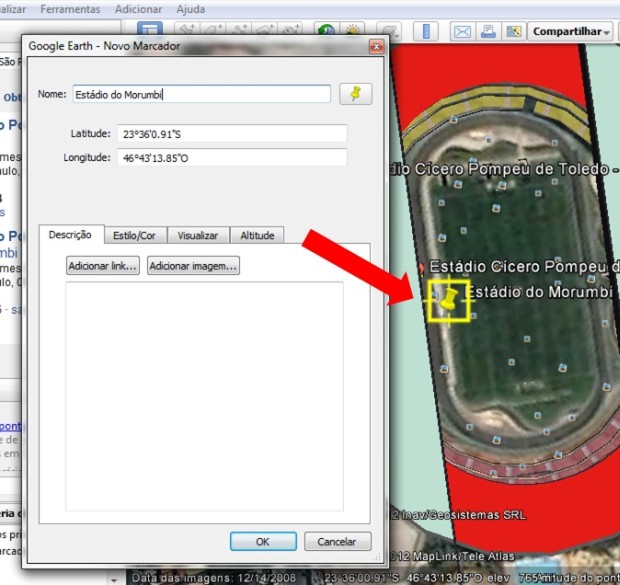Click the yellow pushpin icon button beside Nome
620x585 pixels.
(355, 94)
